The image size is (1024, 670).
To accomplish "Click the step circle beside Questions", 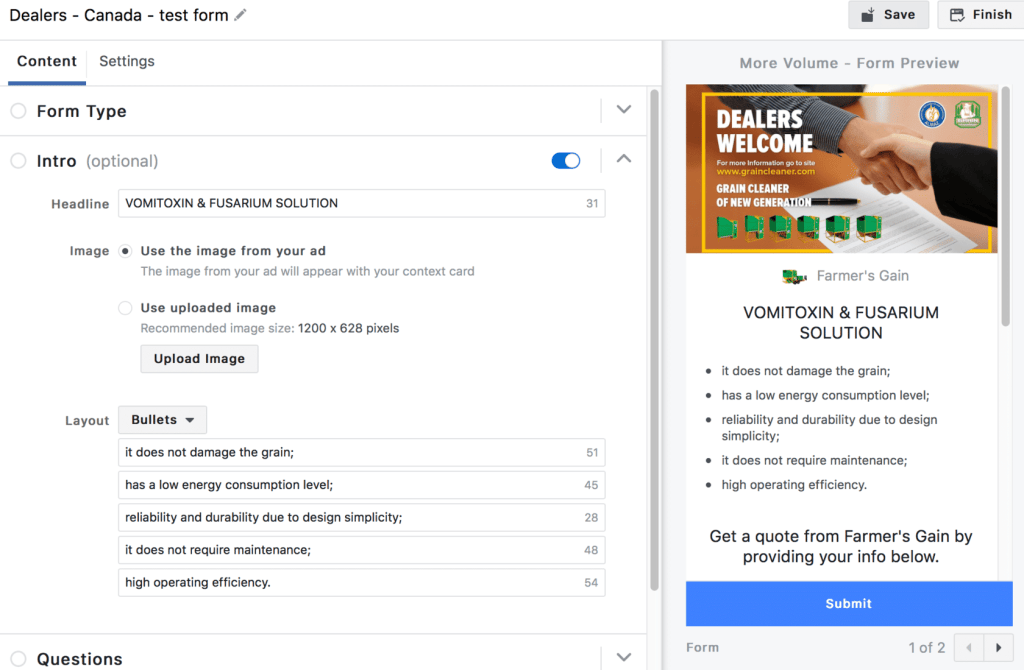I will [x=18, y=659].
